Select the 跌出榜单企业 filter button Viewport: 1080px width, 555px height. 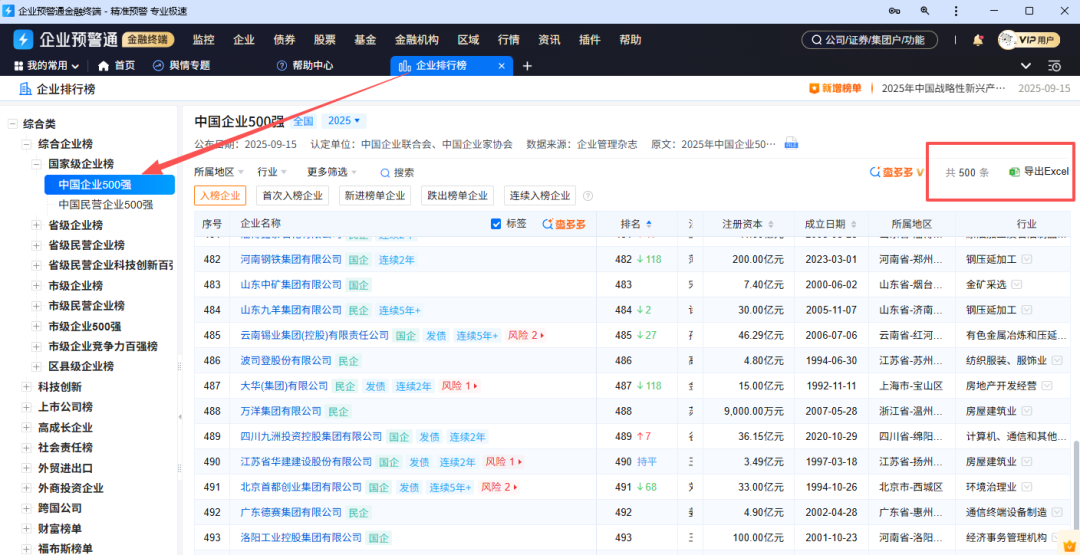click(x=458, y=196)
